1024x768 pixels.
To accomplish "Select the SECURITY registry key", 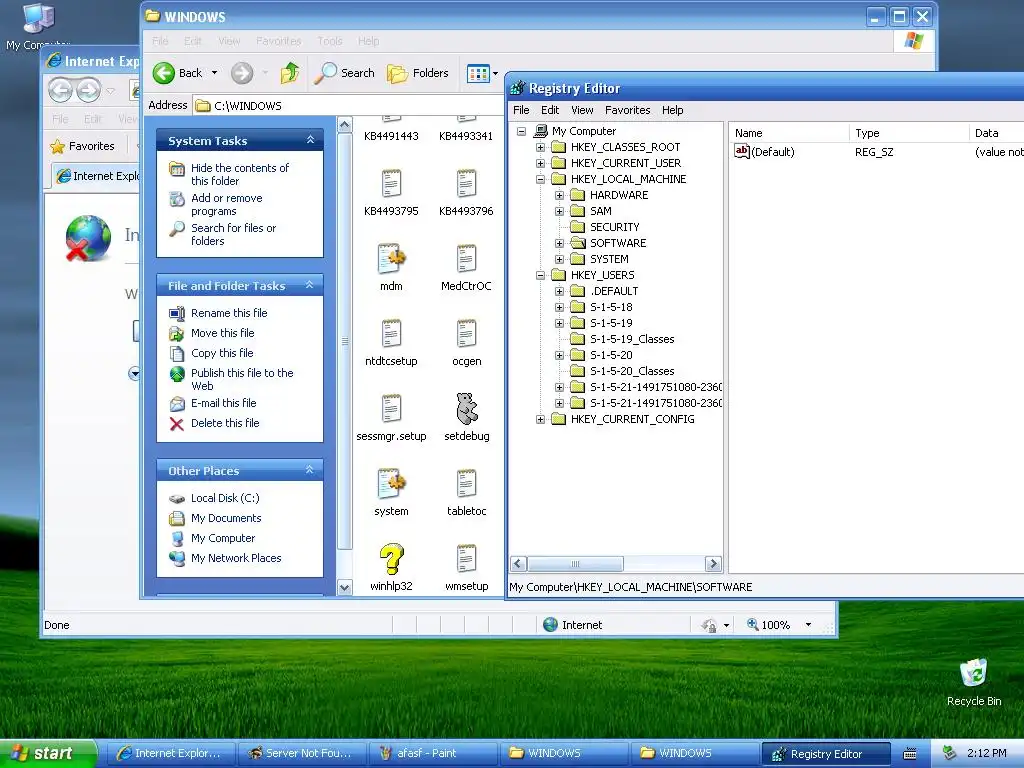I will tap(614, 227).
